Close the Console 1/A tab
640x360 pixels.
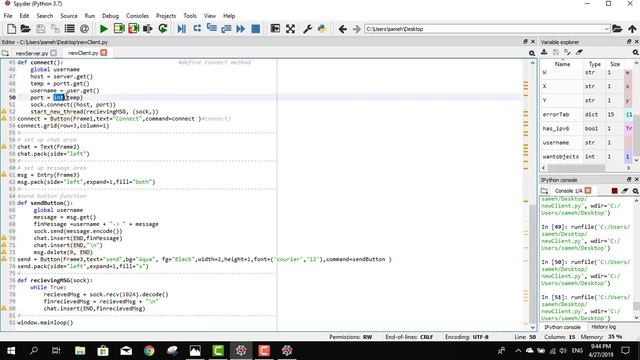click(588, 191)
